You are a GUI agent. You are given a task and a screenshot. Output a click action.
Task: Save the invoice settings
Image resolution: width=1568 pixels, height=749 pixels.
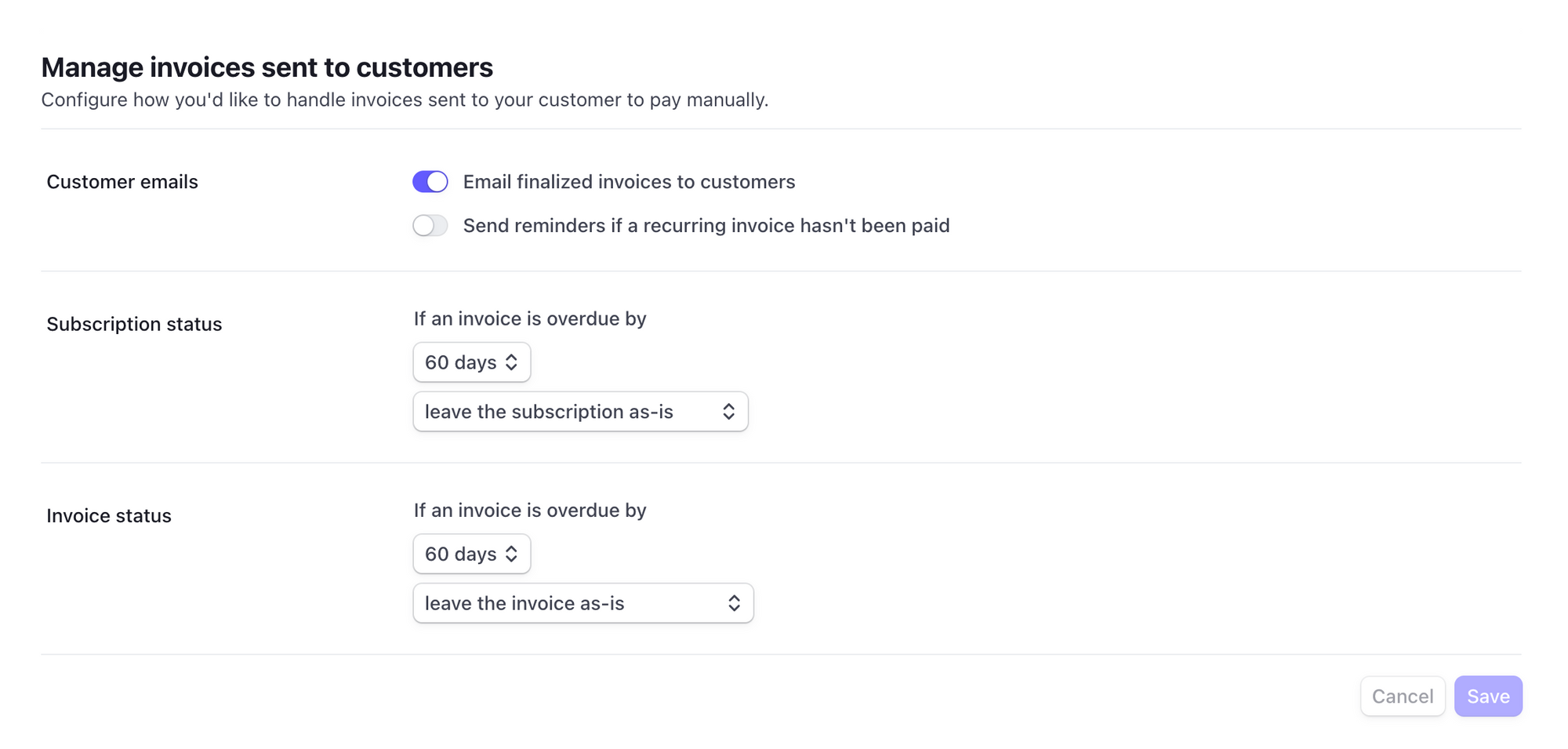1487,696
